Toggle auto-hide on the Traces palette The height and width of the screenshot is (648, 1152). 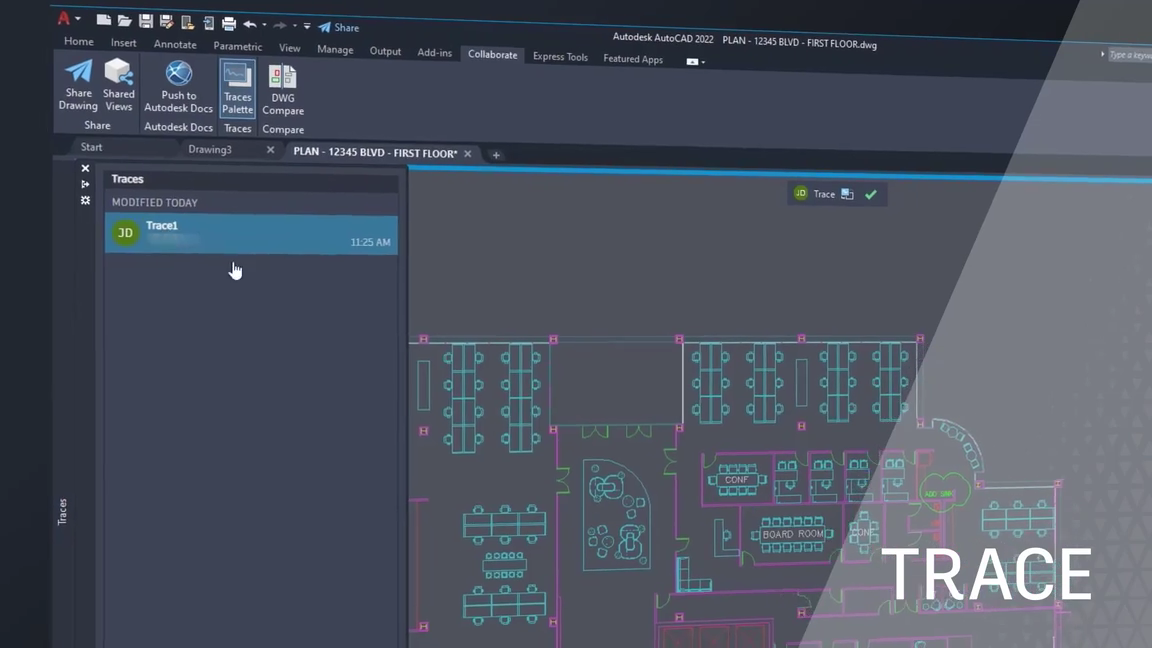coord(85,184)
